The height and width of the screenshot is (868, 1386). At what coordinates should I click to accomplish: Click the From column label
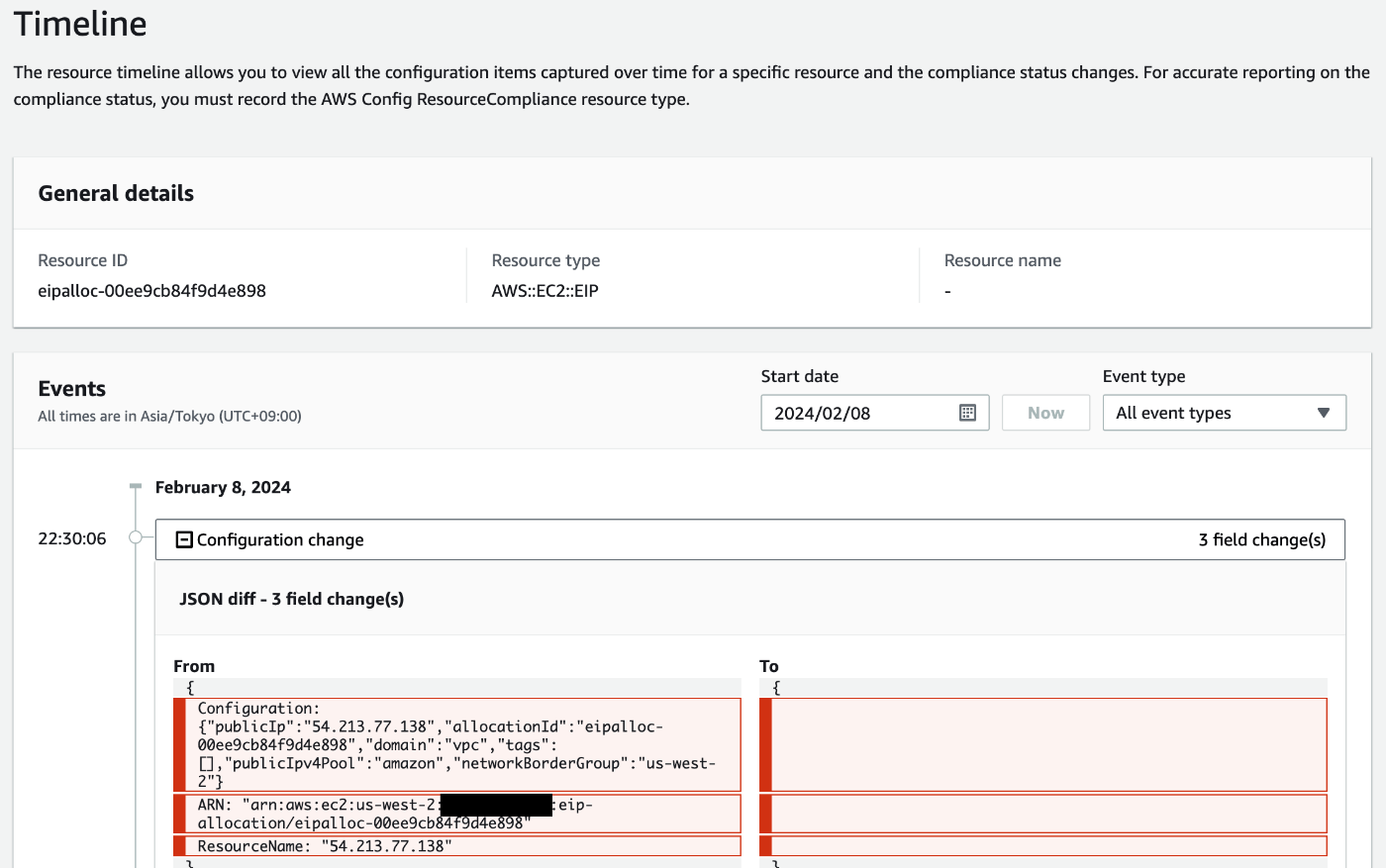click(x=194, y=666)
